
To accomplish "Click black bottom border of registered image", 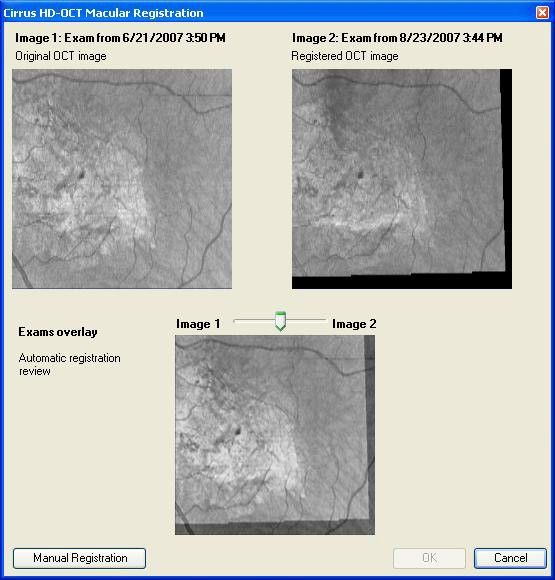I will point(402,282).
